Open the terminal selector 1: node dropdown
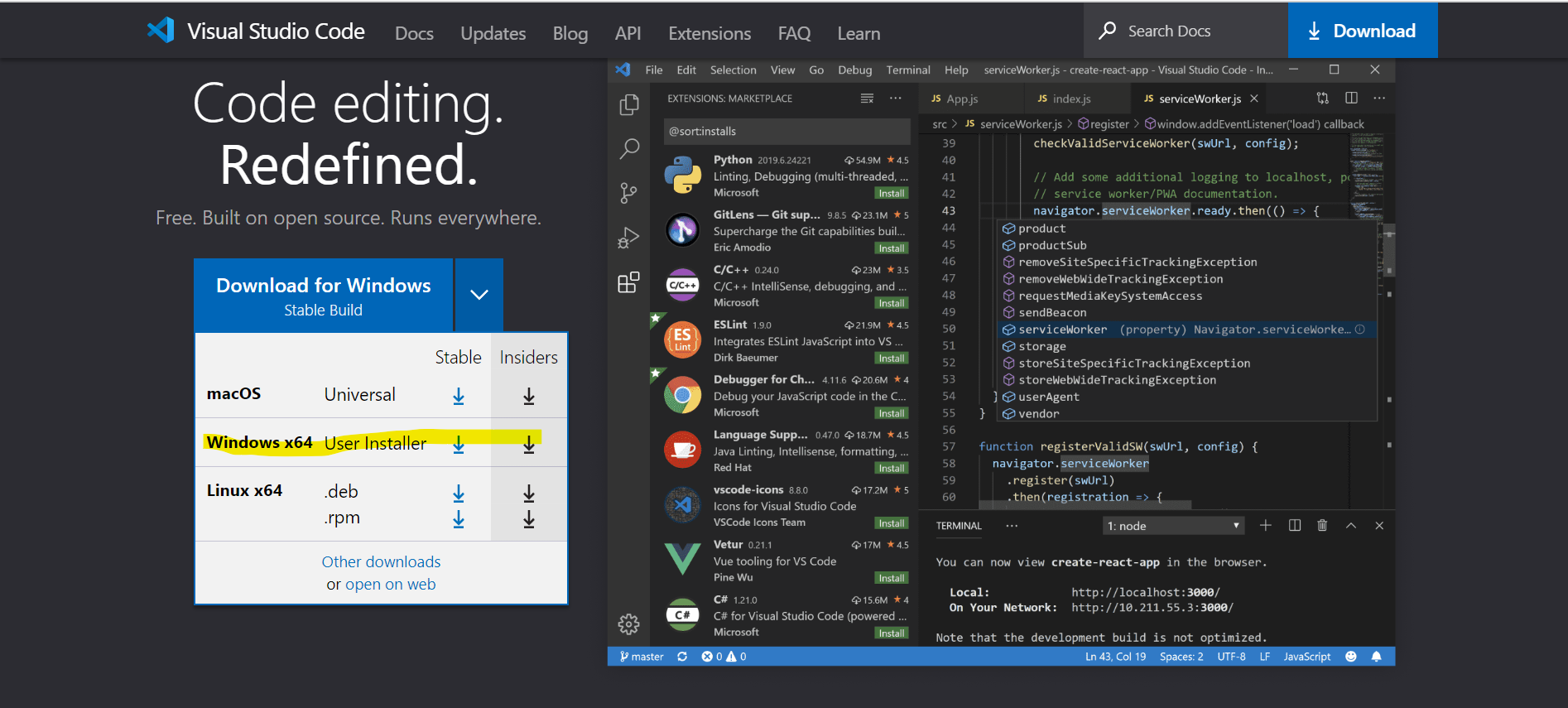The image size is (1568, 708). click(1173, 526)
